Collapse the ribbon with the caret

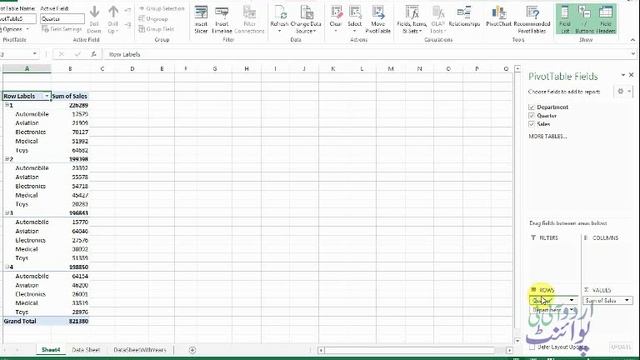pos(633,40)
